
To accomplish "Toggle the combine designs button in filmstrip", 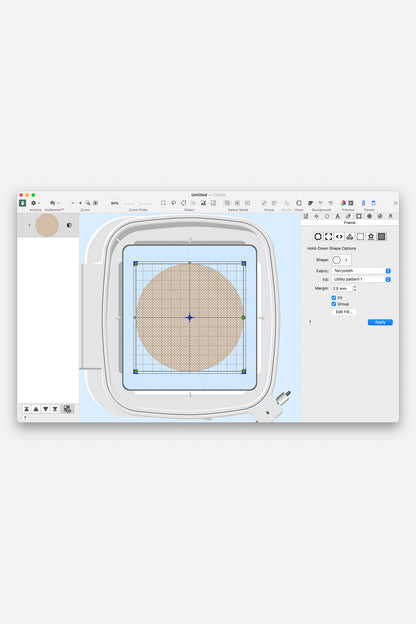I will (68, 409).
